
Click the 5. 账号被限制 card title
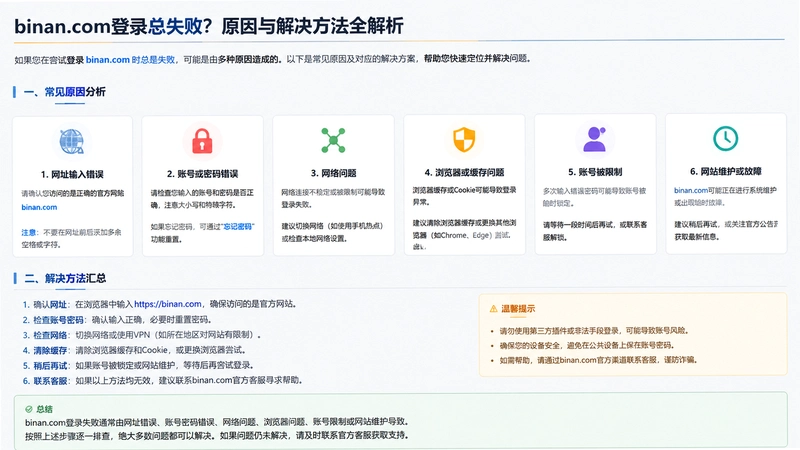pyautogui.click(x=595, y=172)
